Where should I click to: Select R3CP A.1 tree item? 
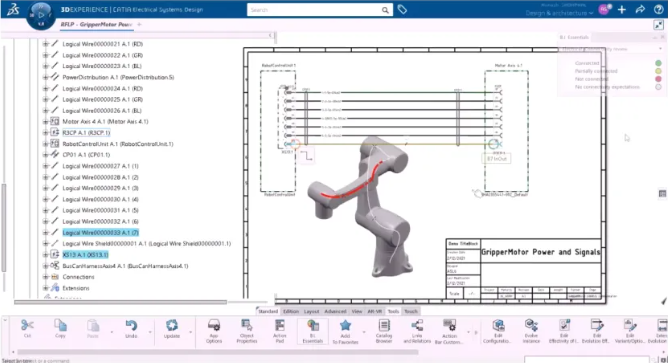[86, 133]
